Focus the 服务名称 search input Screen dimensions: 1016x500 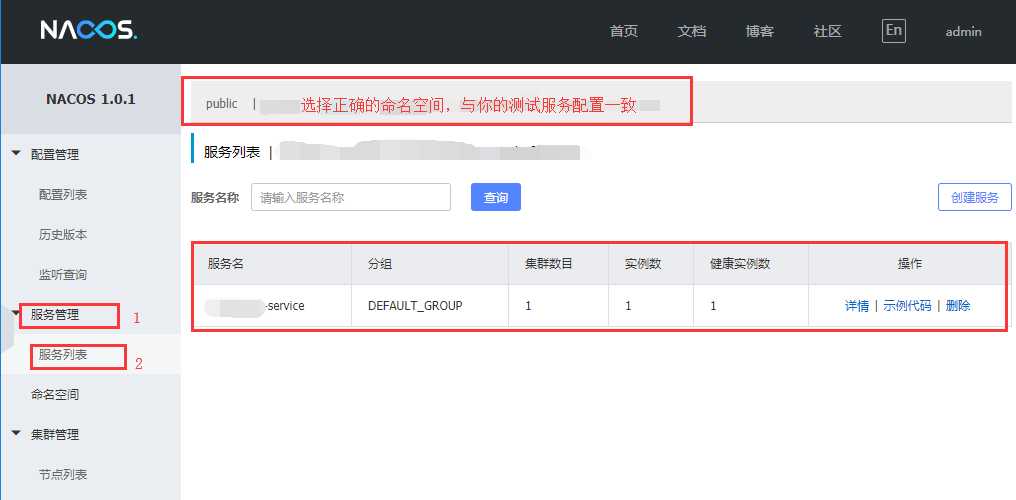351,197
